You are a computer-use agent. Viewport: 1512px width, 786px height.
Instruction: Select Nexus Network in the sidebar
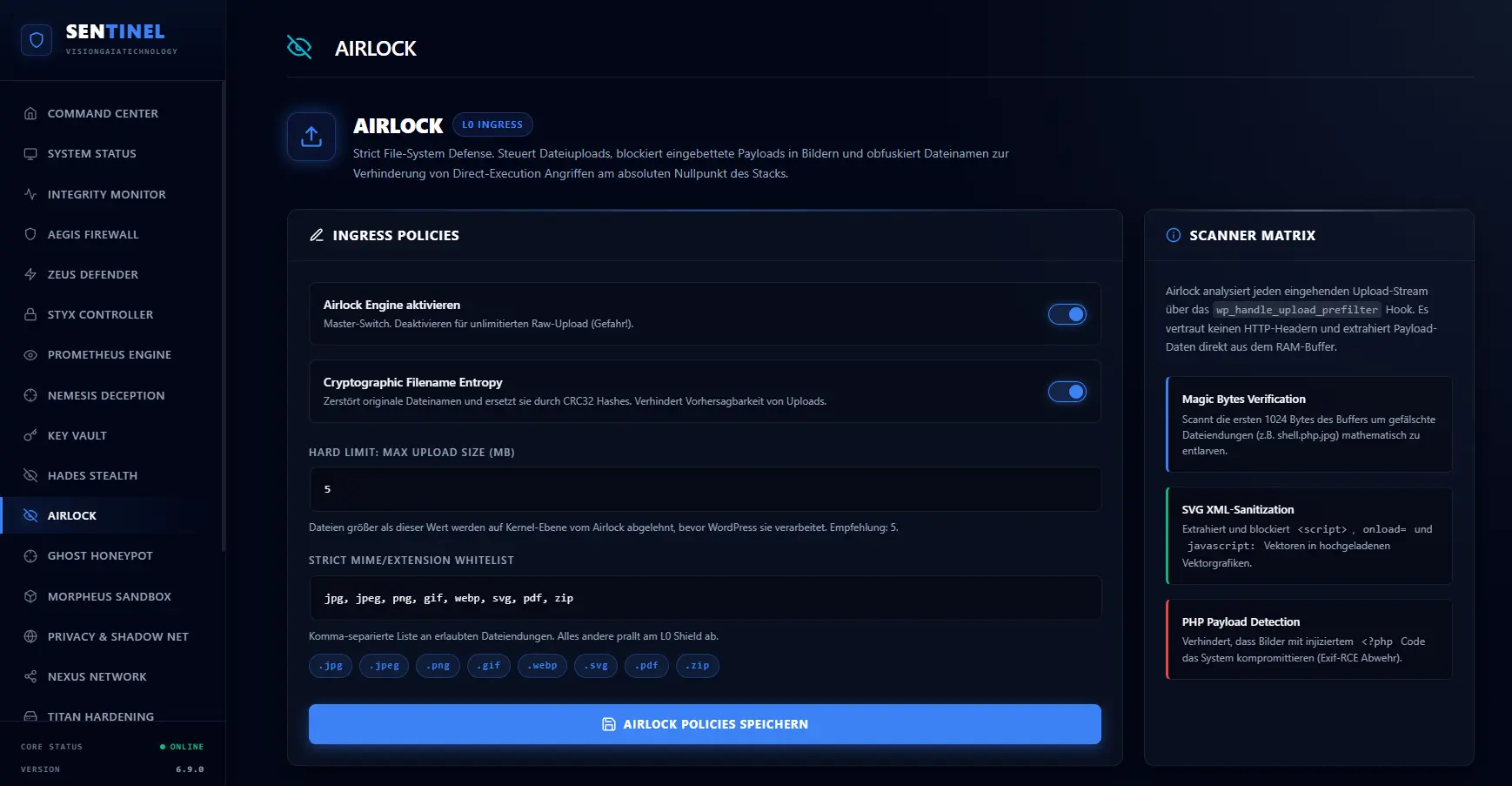click(112, 676)
